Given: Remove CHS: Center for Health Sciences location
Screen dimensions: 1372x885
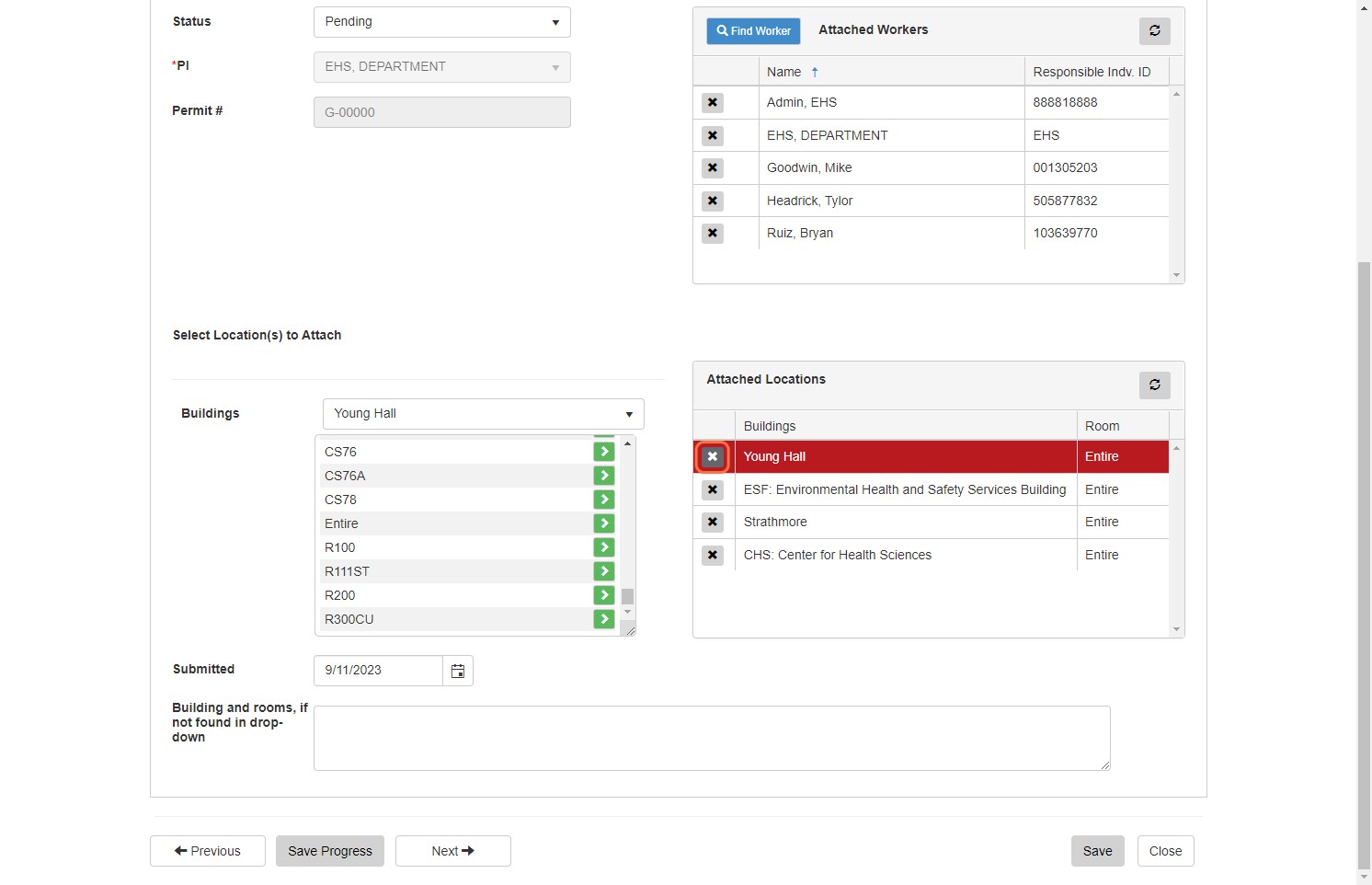Looking at the screenshot, I should (713, 556).
